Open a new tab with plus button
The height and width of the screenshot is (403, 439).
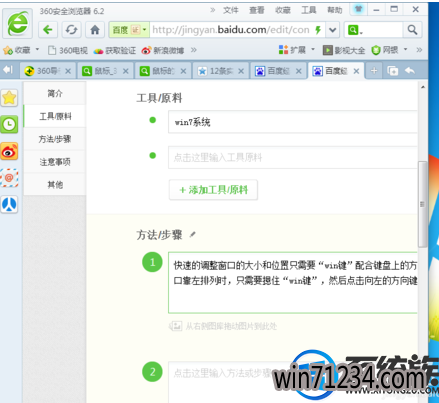click(x=374, y=71)
